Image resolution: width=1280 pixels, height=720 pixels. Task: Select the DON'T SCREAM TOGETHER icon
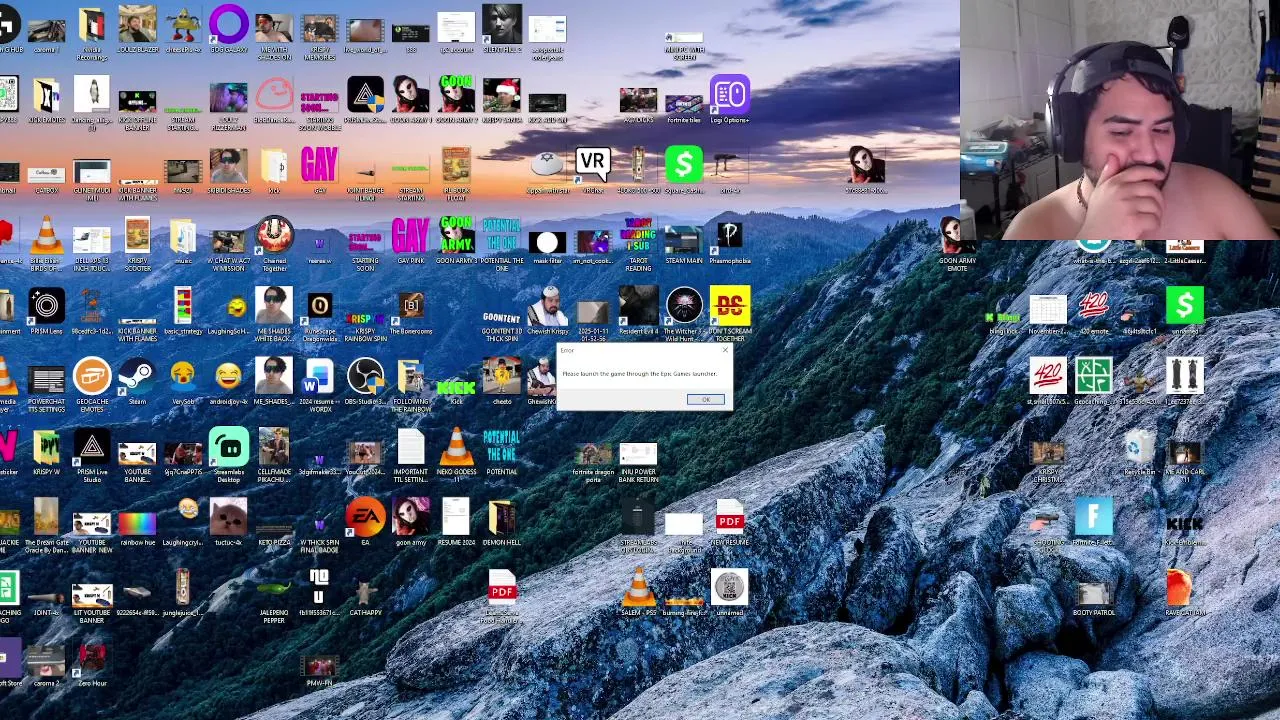[x=730, y=315]
